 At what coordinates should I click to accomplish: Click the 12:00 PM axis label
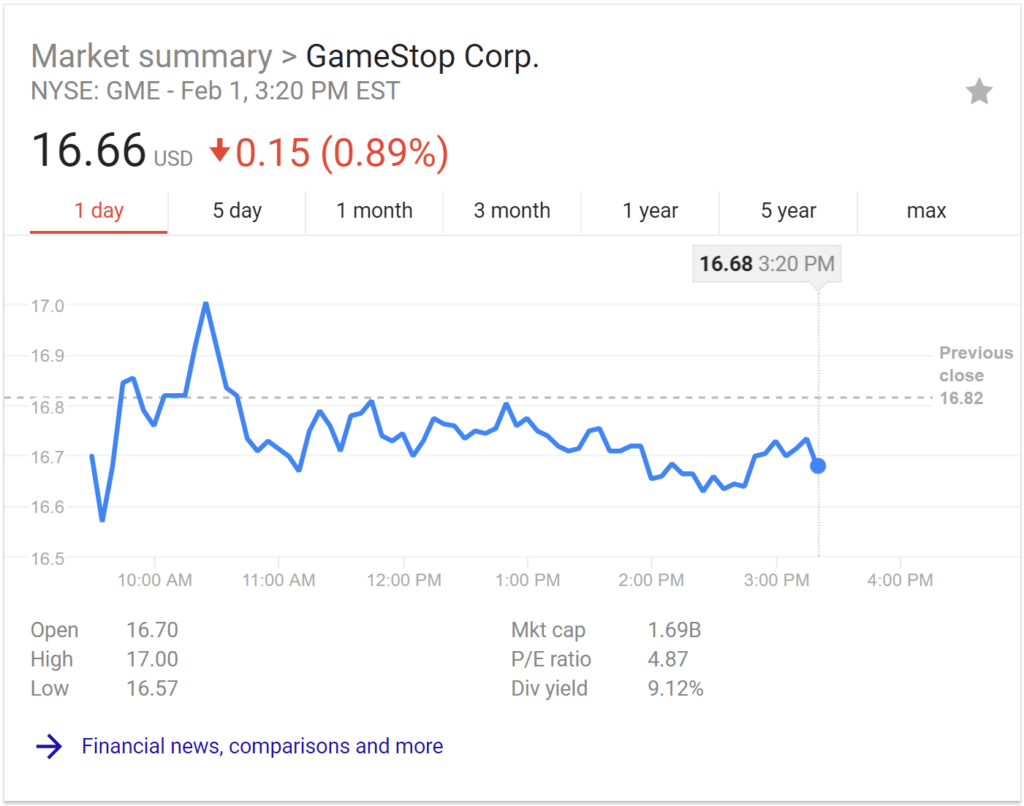(x=404, y=580)
